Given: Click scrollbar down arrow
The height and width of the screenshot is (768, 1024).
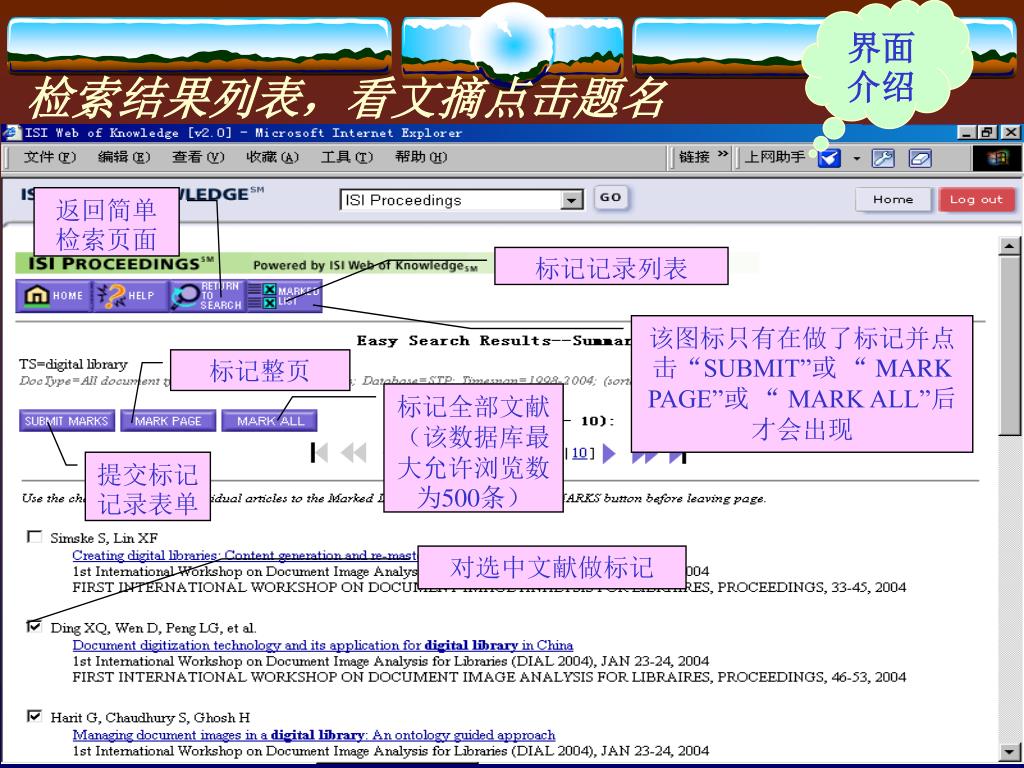Looking at the screenshot, I should [x=1009, y=752].
